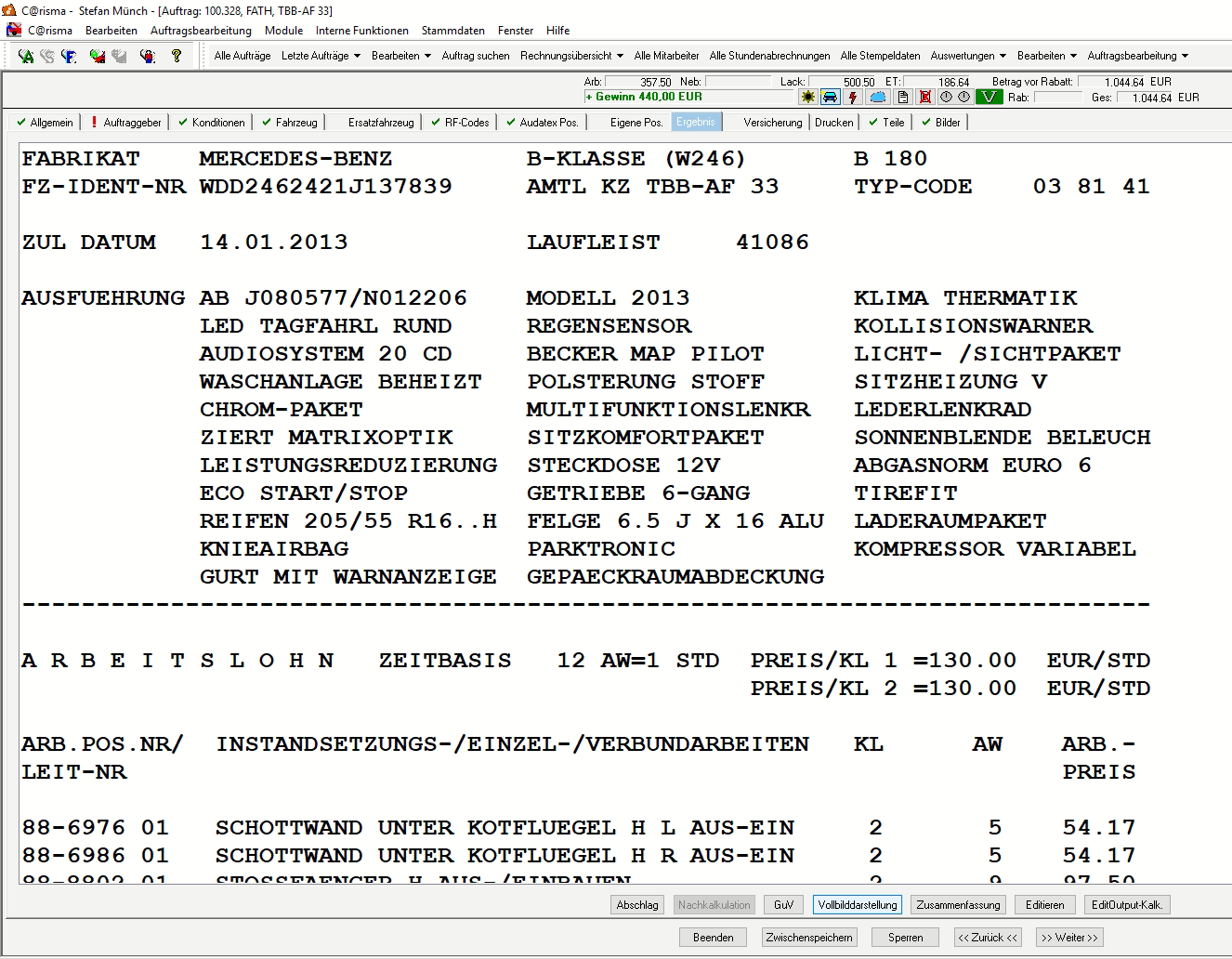Click the green 'A' tag toolbar icon
Viewport: 1232px width, 959px height.
pyautogui.click(x=25, y=56)
